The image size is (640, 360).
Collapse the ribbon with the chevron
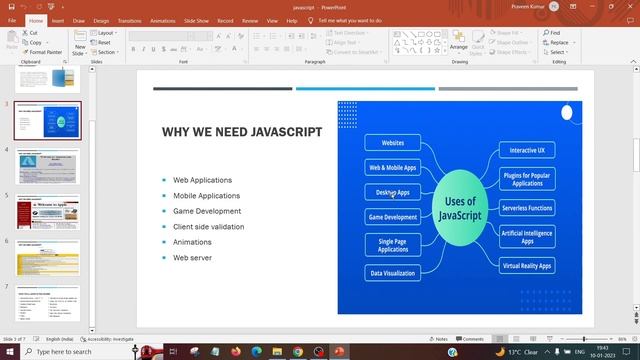[633, 62]
